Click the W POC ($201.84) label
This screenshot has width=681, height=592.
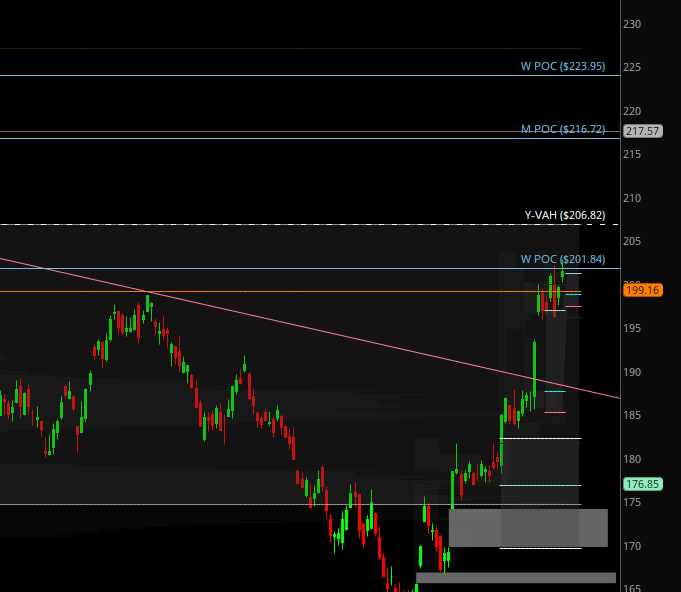562,259
